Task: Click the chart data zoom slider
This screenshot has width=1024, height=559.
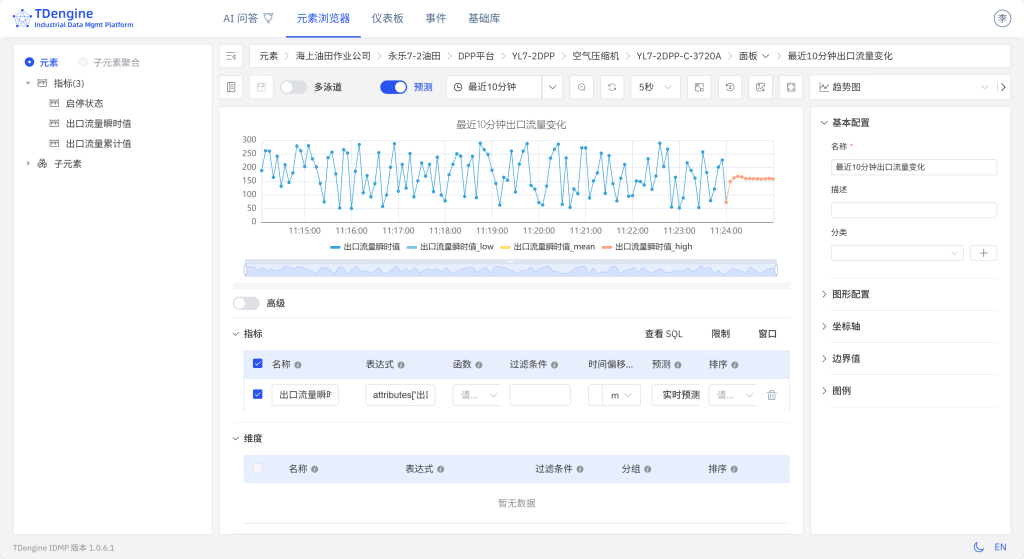Action: click(x=511, y=269)
